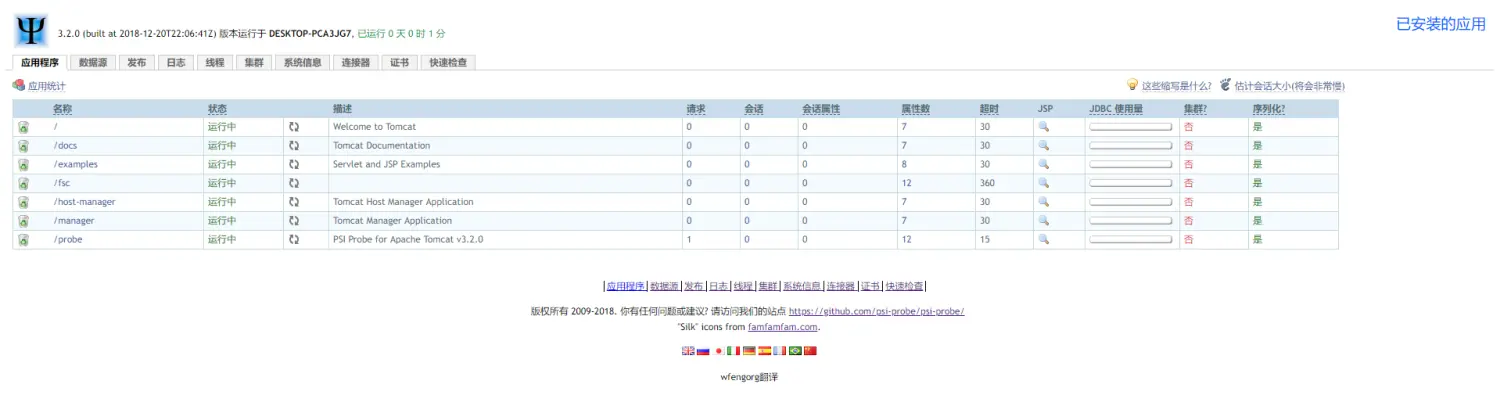Click the PSI Probe logo
This screenshot has width=1500, height=413.
click(31, 30)
